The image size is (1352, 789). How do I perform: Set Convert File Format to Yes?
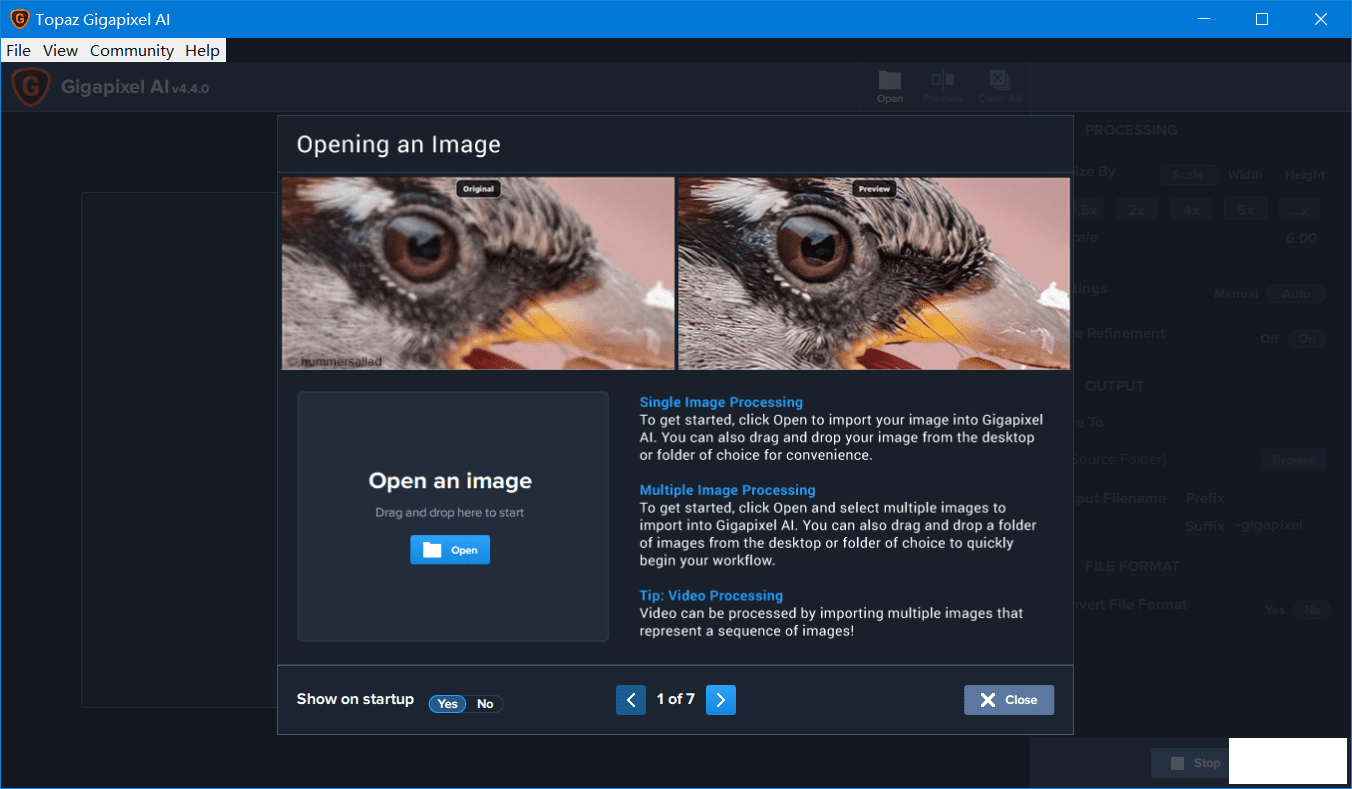point(1275,610)
